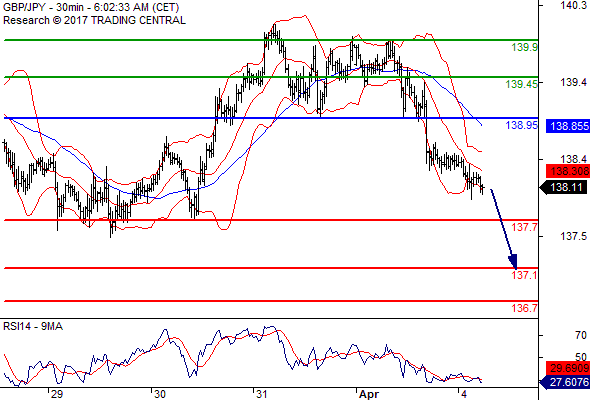Click the RSI14 - 9MA indicator title

pos(33,326)
